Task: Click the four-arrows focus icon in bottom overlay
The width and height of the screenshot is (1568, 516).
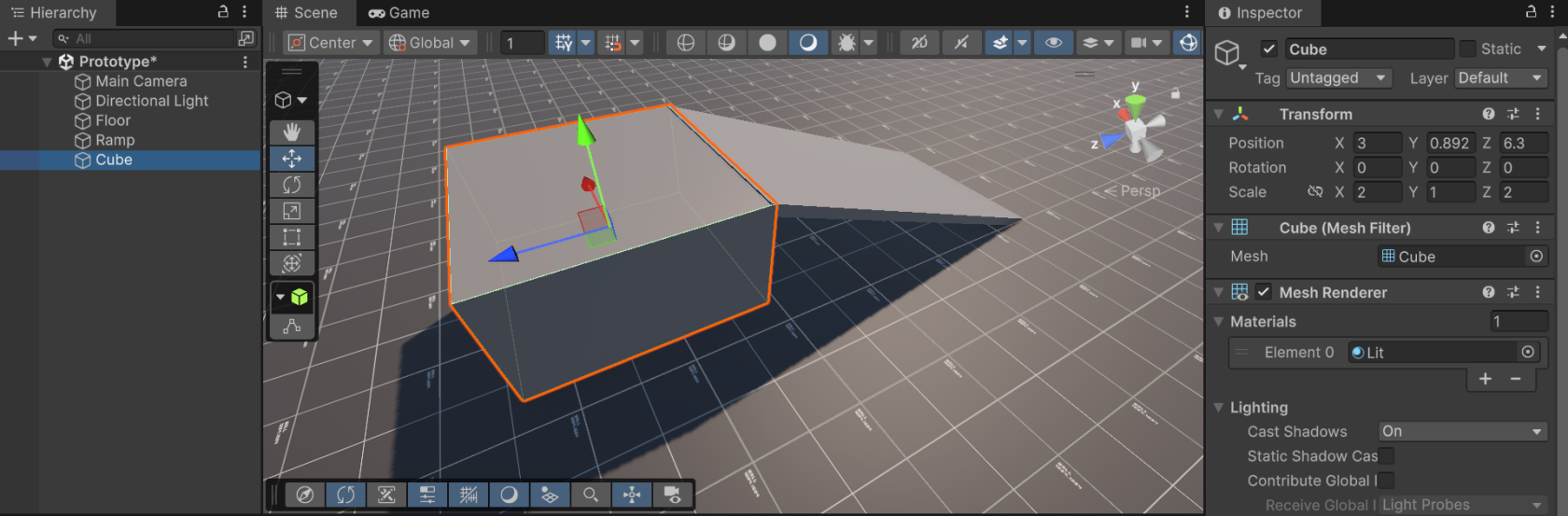Action: coord(632,495)
